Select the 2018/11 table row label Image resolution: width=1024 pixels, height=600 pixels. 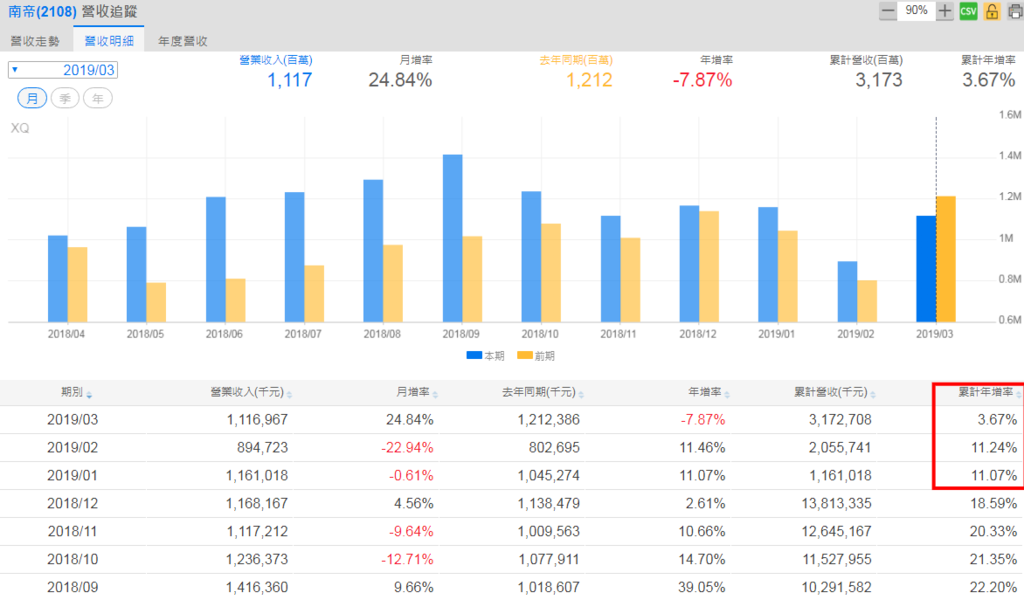[72, 532]
